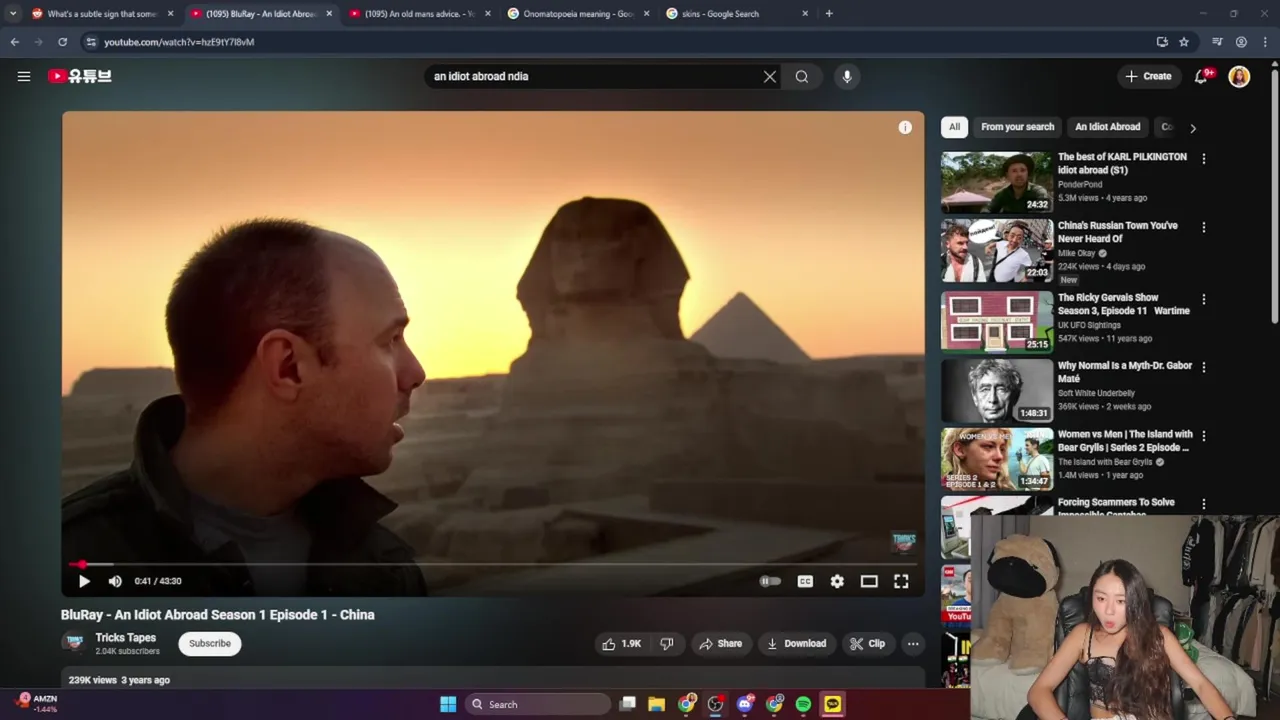The width and height of the screenshot is (1280, 720).
Task: Open Windows Start menu
Action: tap(448, 704)
